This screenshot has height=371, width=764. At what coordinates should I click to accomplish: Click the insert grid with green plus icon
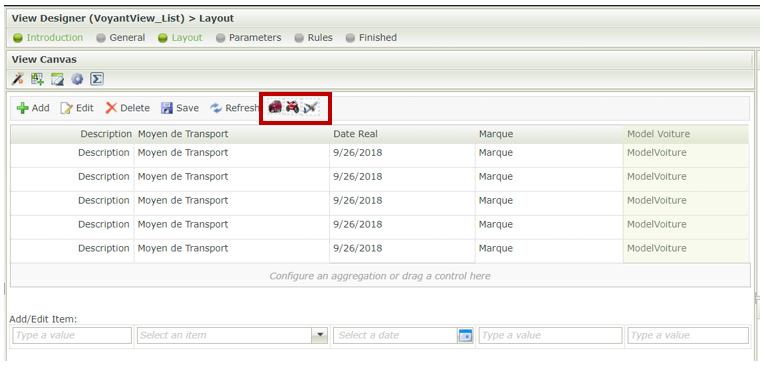click(x=38, y=79)
